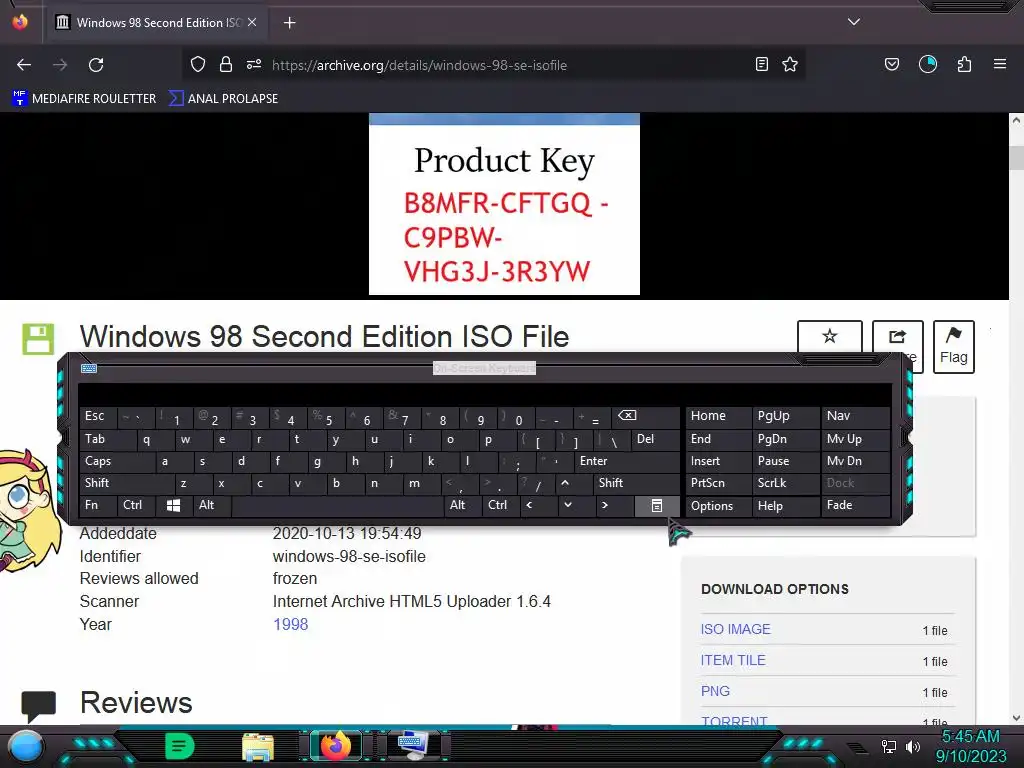Open the 1998 year link
1024x768 pixels.
(291, 624)
